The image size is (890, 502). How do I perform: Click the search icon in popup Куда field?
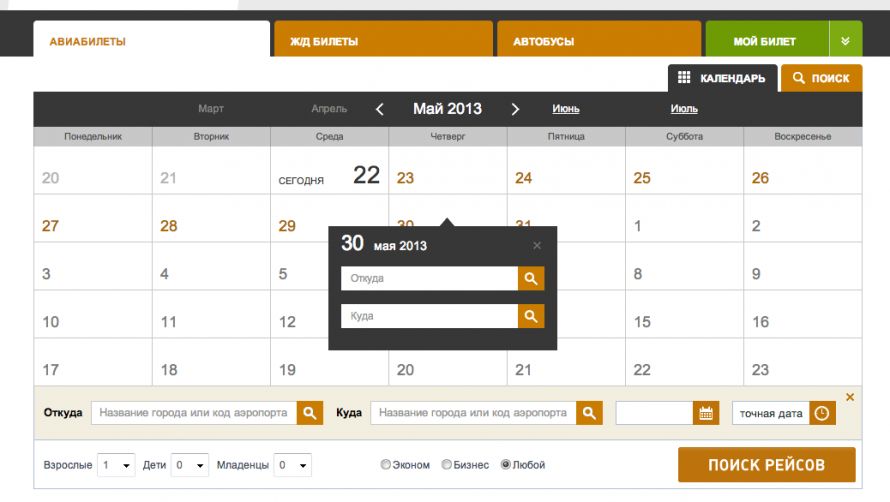[531, 316]
